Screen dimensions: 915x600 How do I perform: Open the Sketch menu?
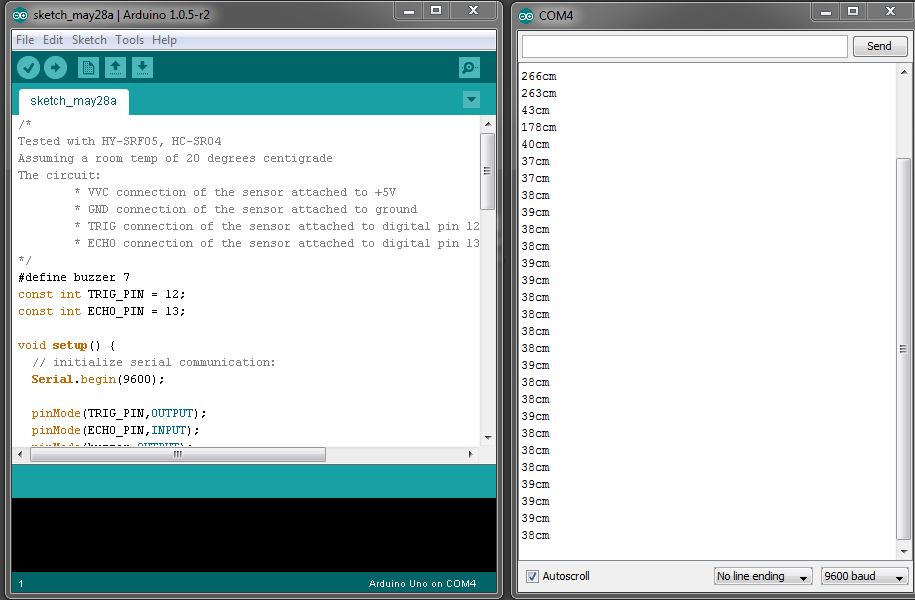[89, 40]
